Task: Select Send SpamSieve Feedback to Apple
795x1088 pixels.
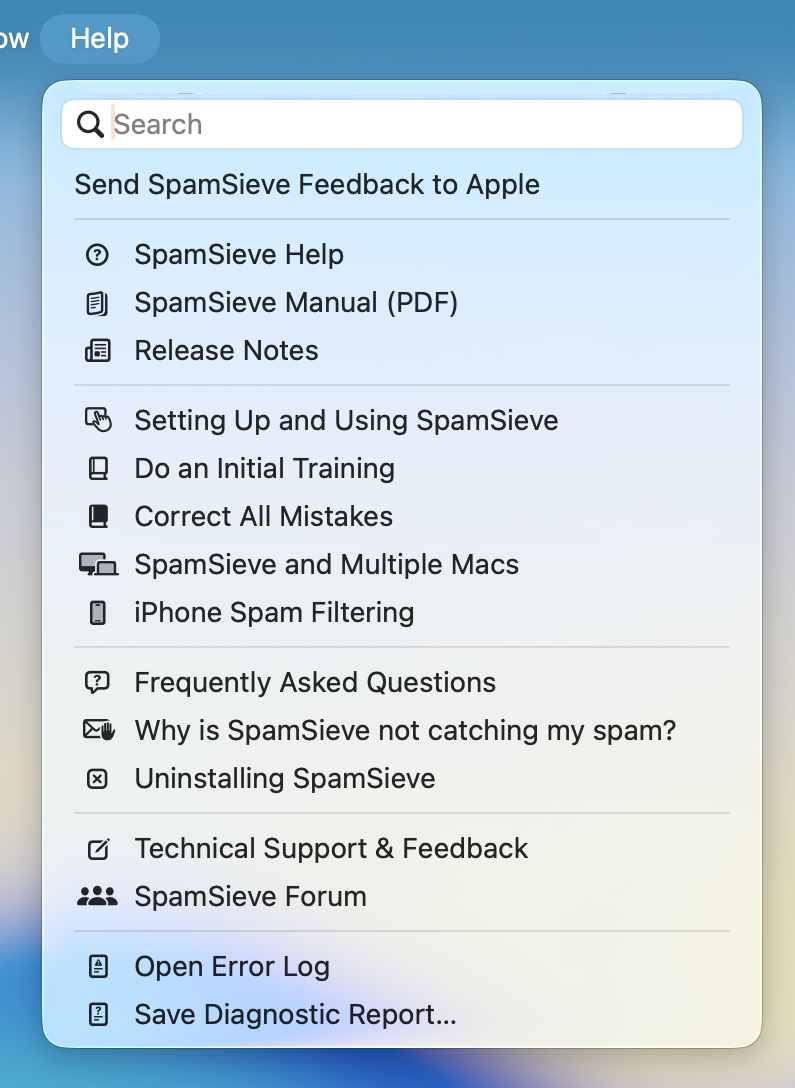Action: point(305,185)
